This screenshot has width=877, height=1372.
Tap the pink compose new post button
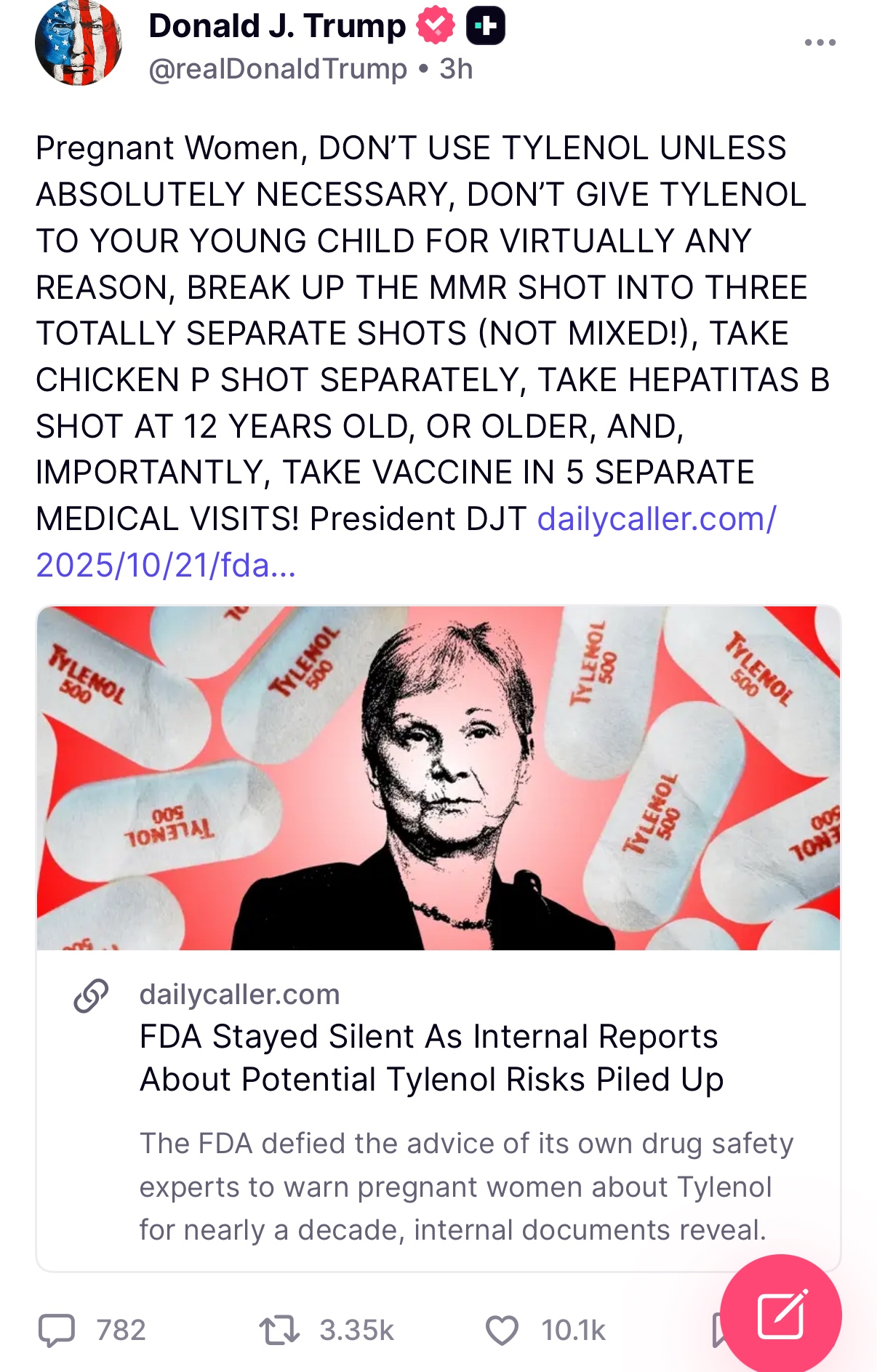(780, 1315)
